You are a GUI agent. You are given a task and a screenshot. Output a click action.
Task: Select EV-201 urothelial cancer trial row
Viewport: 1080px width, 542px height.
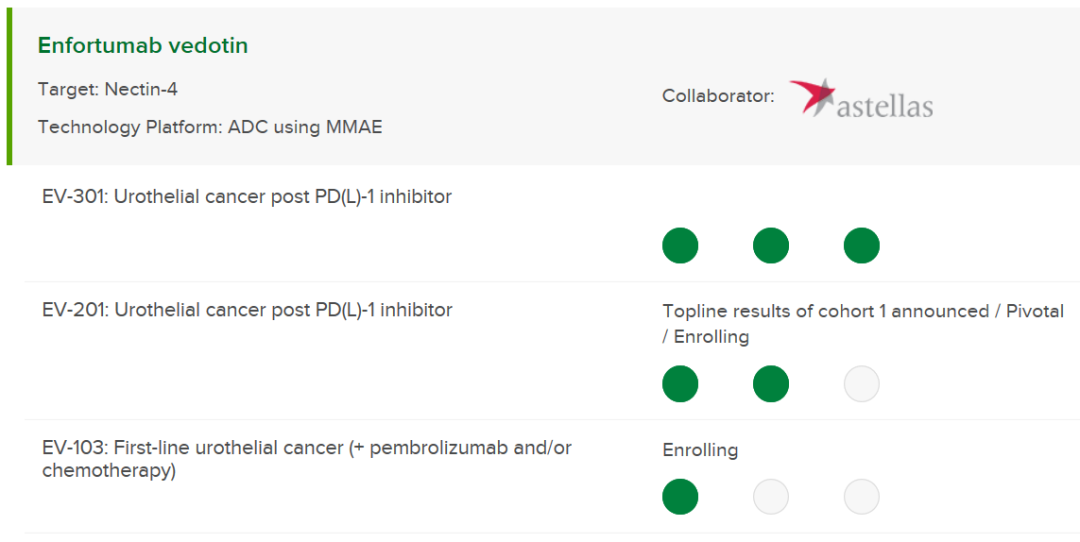pos(552,351)
